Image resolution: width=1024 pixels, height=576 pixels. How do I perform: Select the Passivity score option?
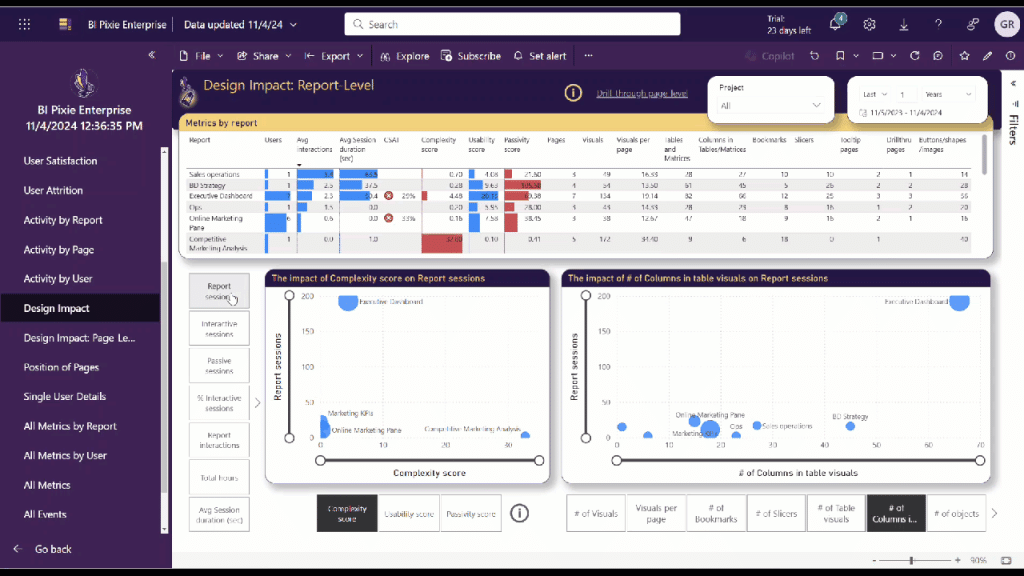pyautogui.click(x=471, y=514)
